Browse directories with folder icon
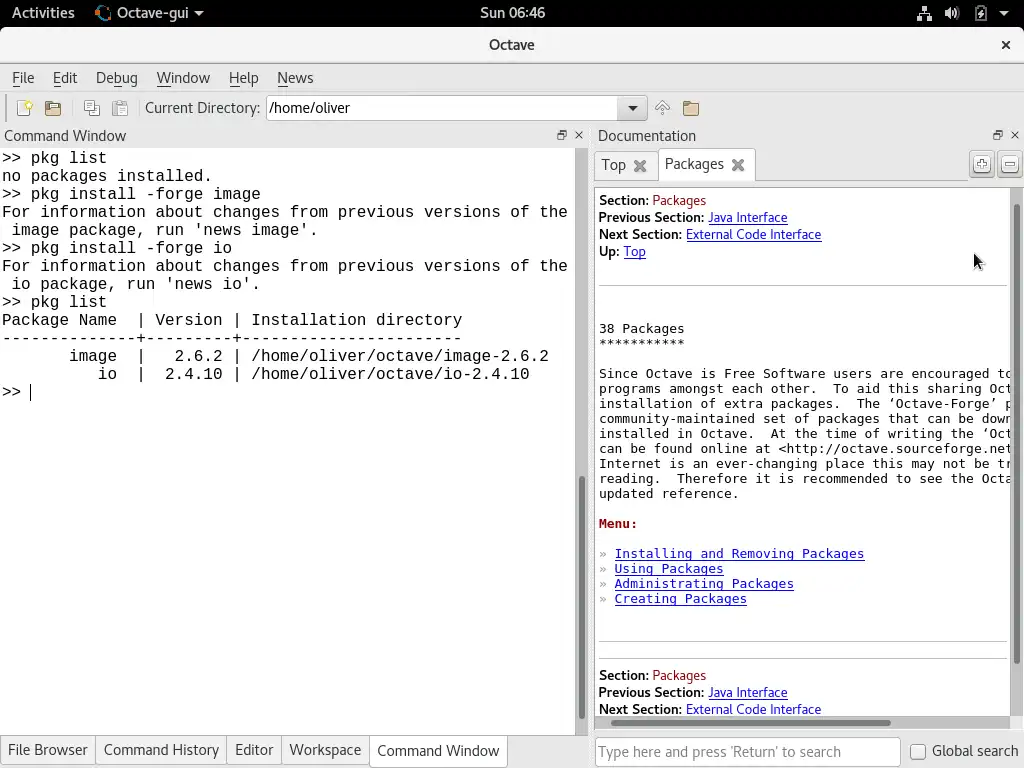Screen dimensions: 1024x768 coord(691,108)
